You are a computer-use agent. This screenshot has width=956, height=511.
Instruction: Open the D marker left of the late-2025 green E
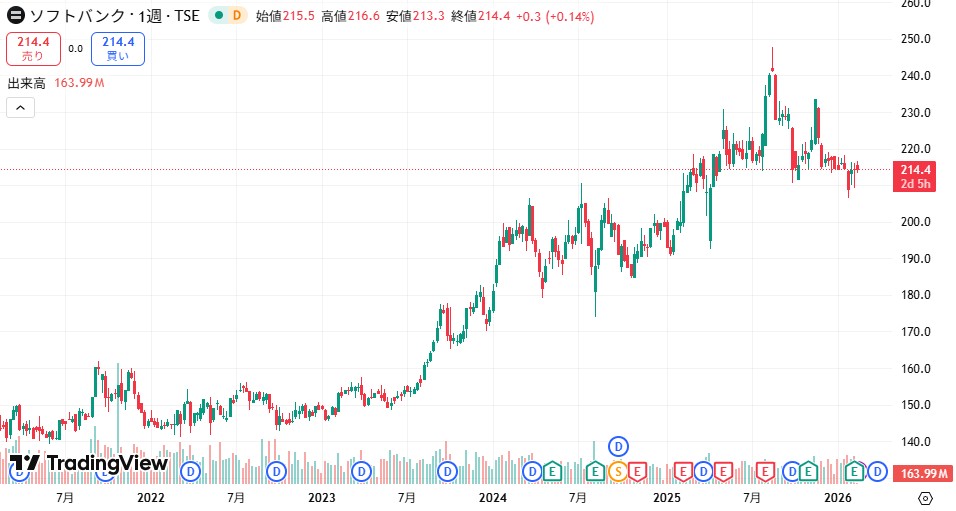pos(791,471)
